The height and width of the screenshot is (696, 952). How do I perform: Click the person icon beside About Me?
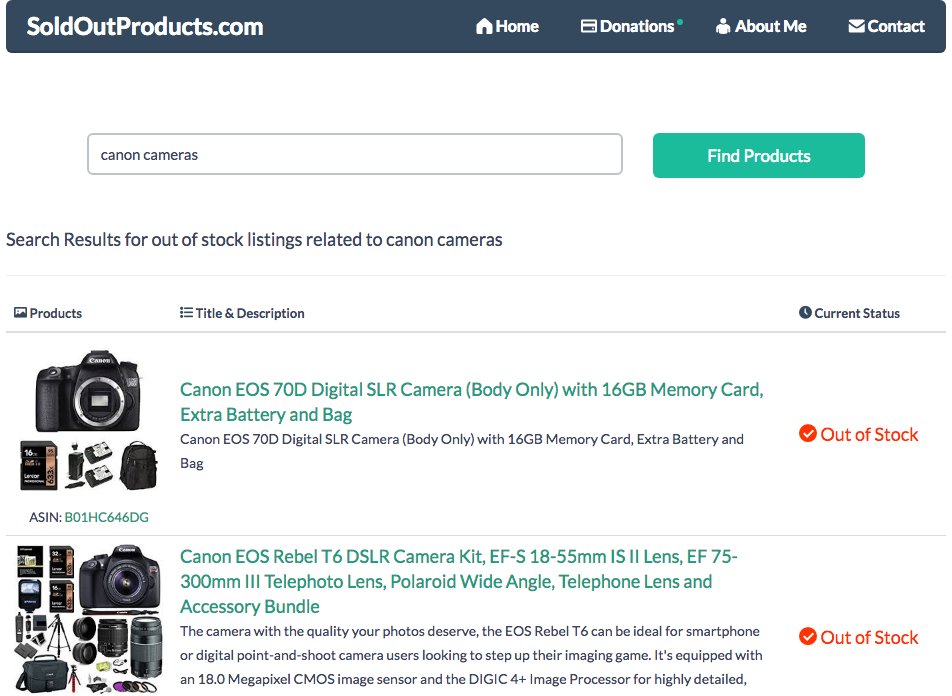pyautogui.click(x=722, y=26)
